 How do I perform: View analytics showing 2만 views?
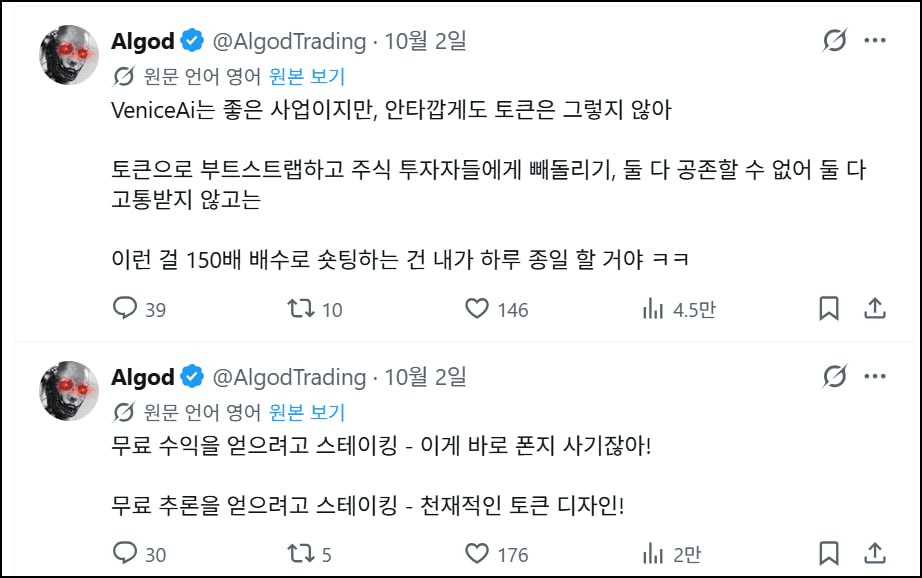click(x=672, y=554)
